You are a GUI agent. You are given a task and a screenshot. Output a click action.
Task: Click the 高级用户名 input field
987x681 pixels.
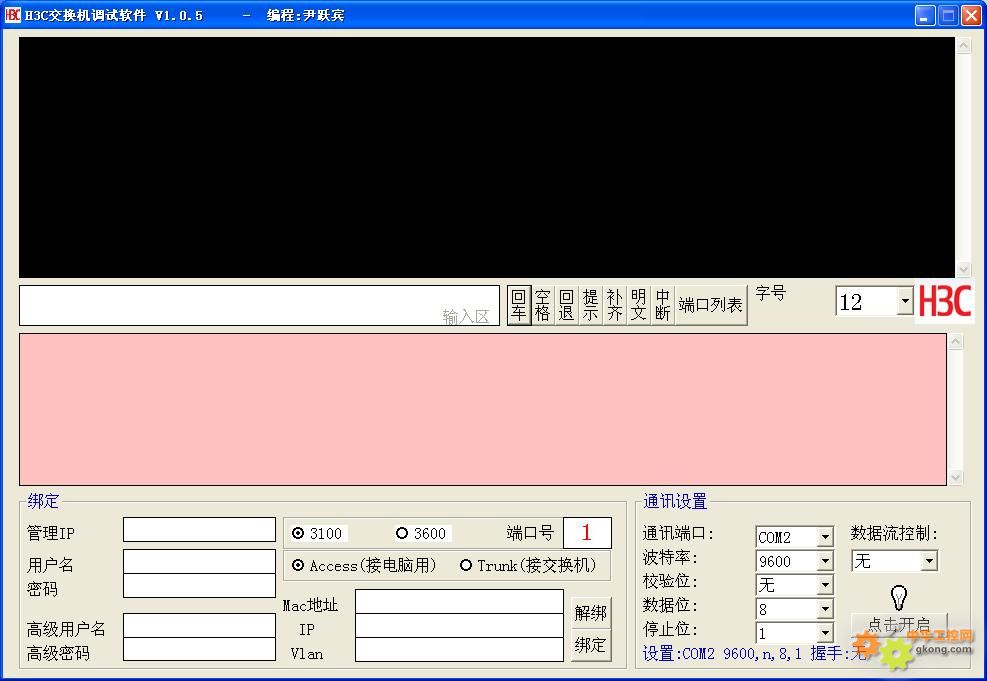point(199,626)
